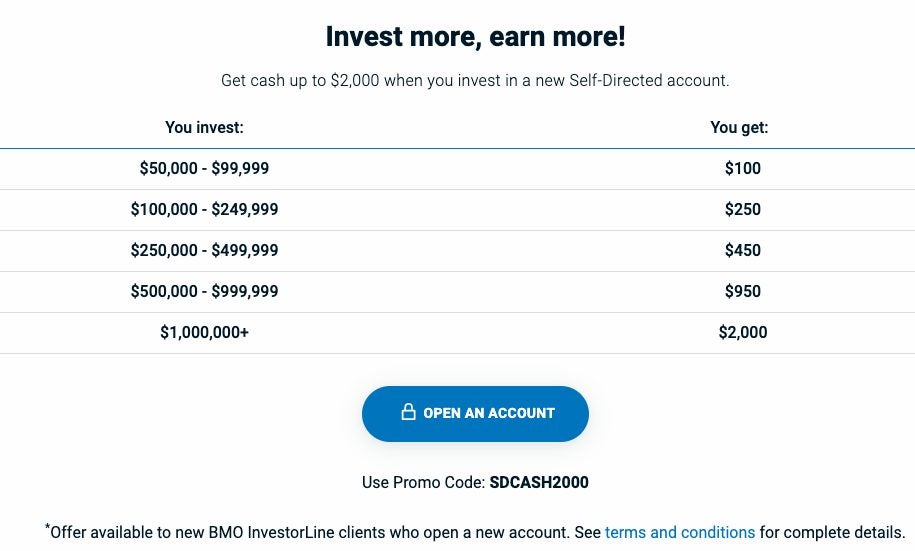Select the "You get:" column header
This screenshot has width=915, height=551.
click(x=739, y=127)
